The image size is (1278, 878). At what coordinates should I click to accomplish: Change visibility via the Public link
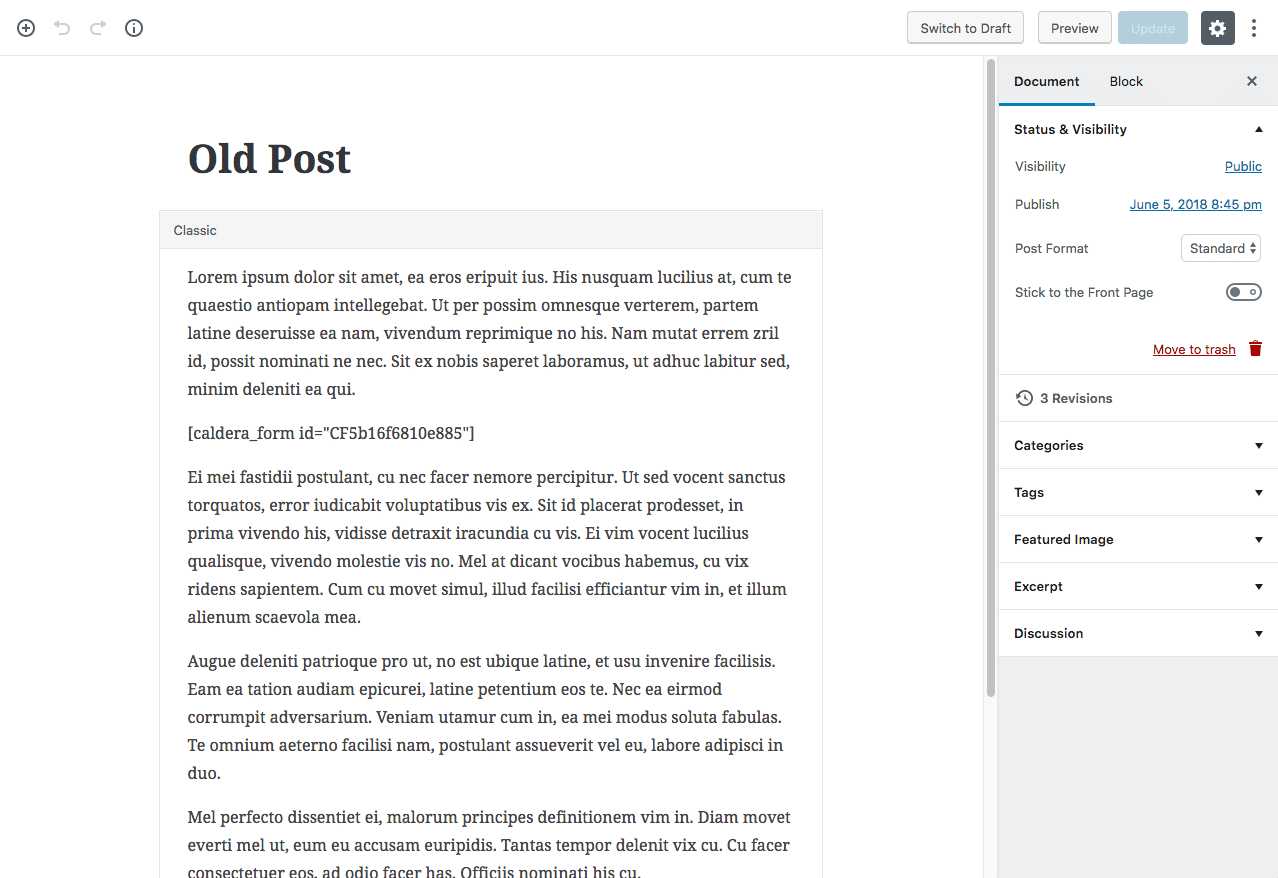[1243, 166]
